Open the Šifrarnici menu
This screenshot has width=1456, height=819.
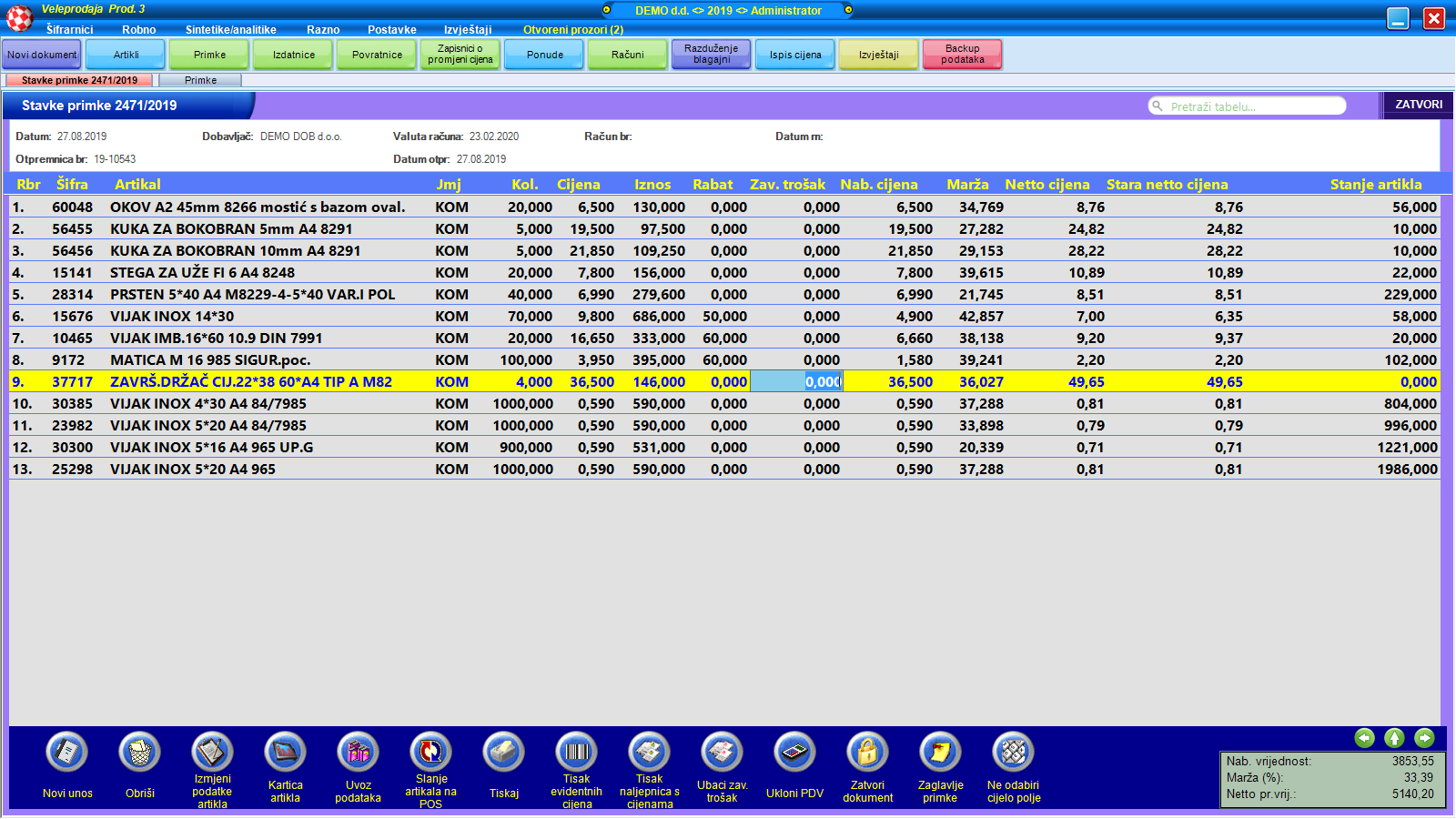point(70,30)
